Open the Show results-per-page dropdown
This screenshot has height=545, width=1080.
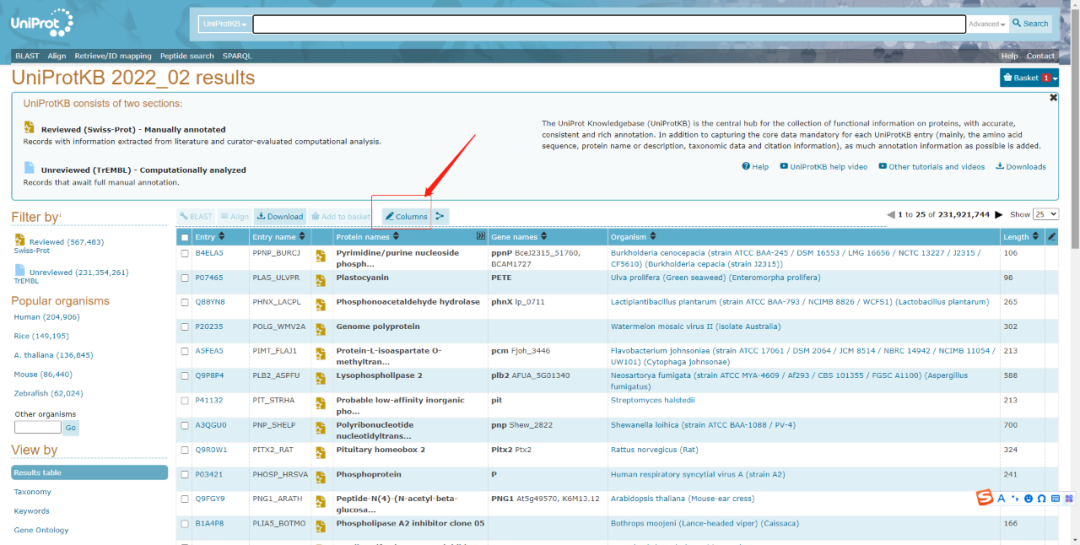(1046, 215)
